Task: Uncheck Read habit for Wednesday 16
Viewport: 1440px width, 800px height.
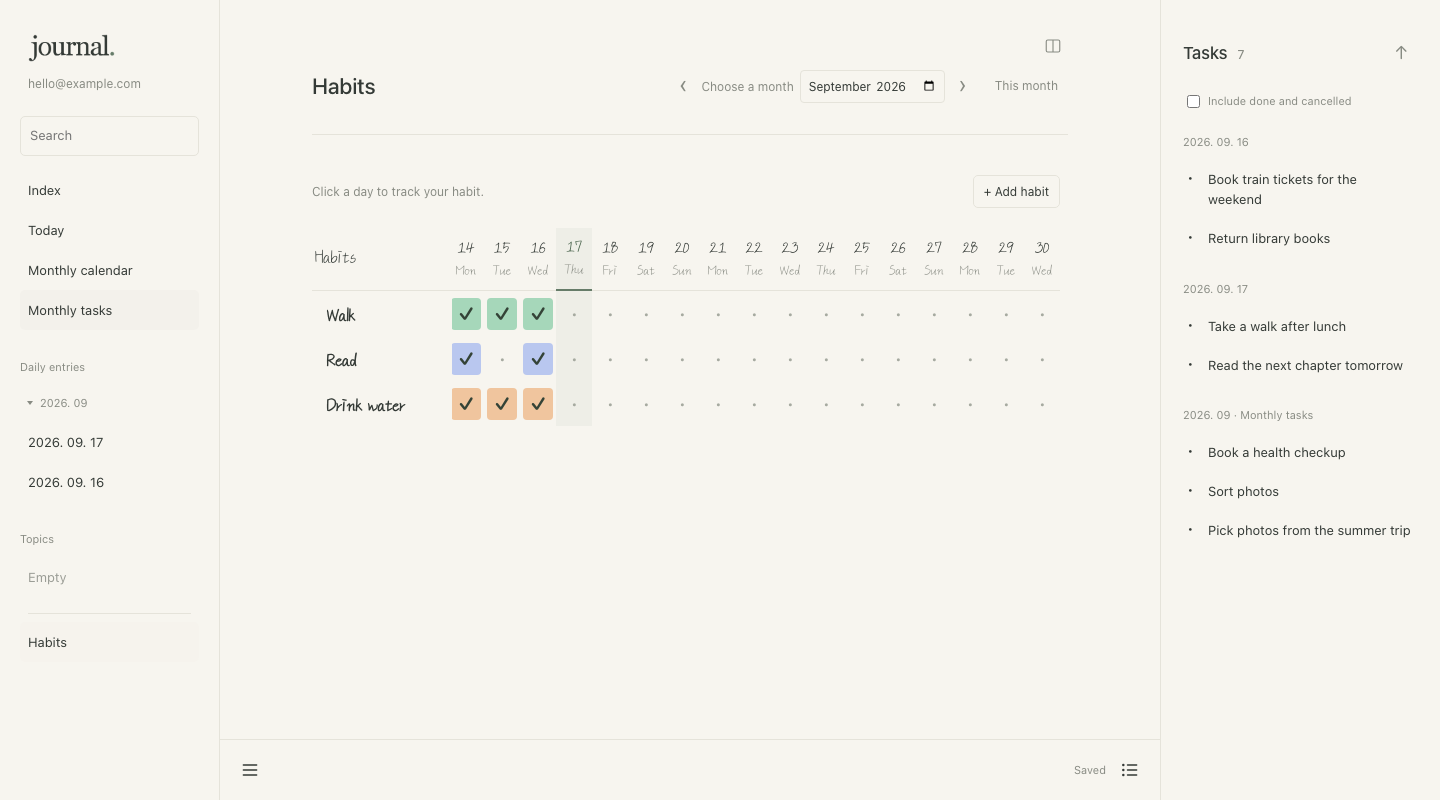Action: click(x=538, y=359)
